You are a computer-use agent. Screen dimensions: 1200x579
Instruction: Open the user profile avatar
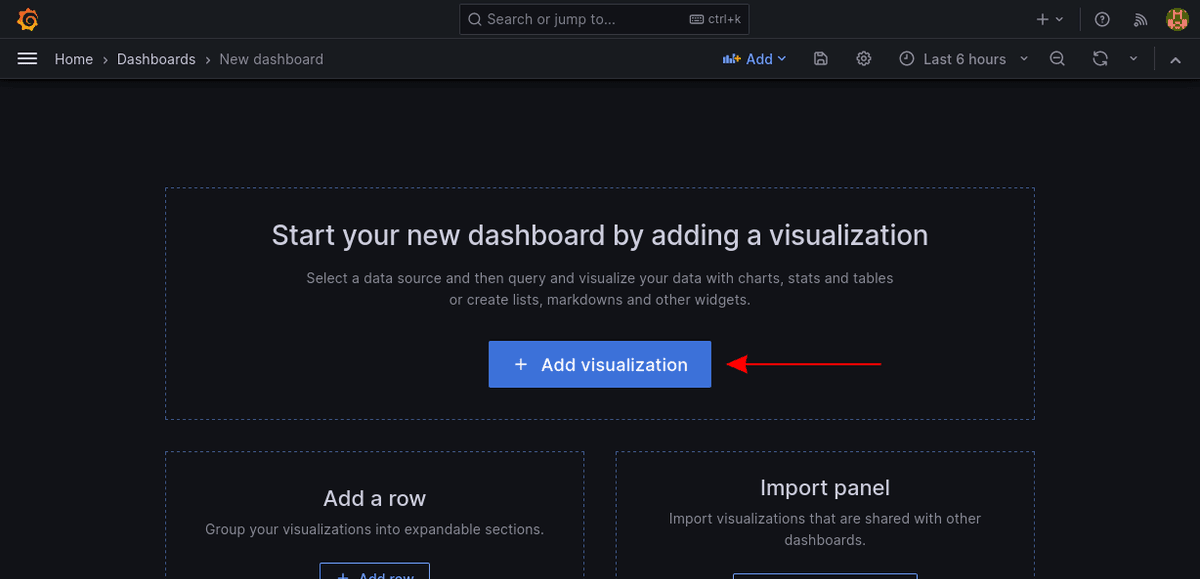[x=1176, y=19]
